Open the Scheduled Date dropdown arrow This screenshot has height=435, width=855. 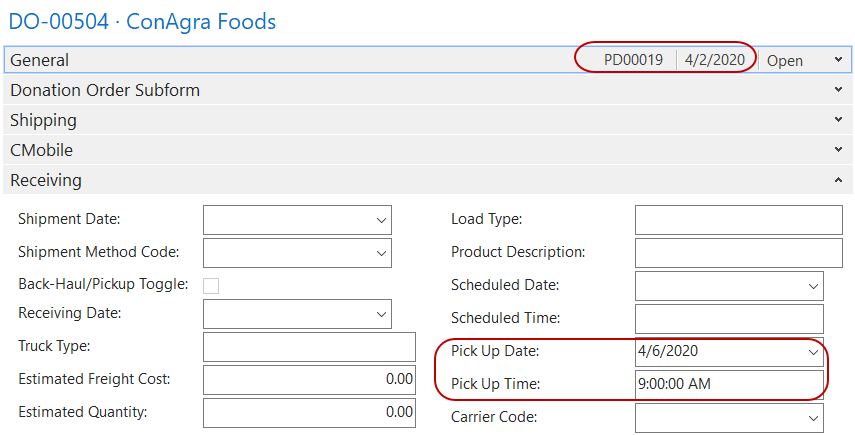click(813, 286)
